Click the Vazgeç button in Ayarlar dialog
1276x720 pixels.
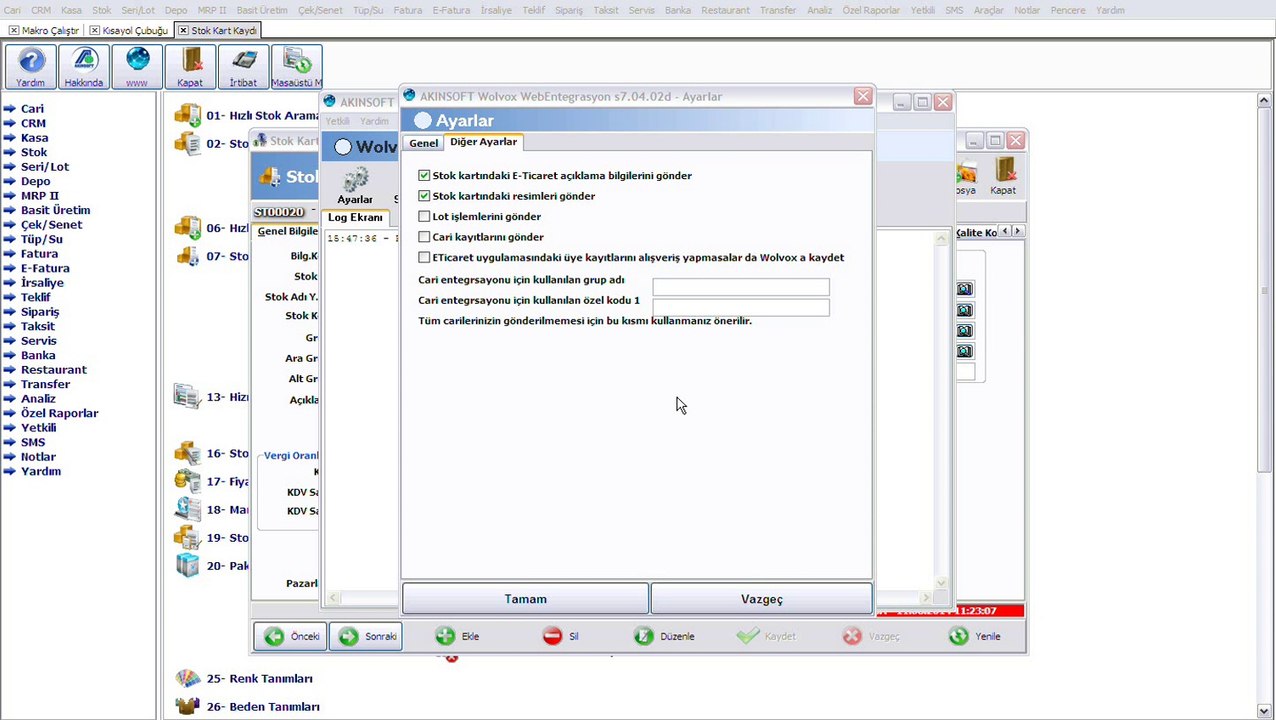coord(762,599)
